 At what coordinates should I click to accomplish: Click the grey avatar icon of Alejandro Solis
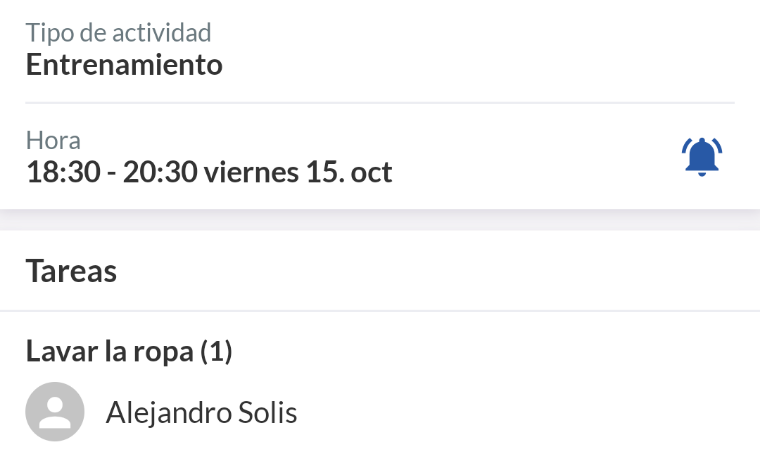(54, 412)
